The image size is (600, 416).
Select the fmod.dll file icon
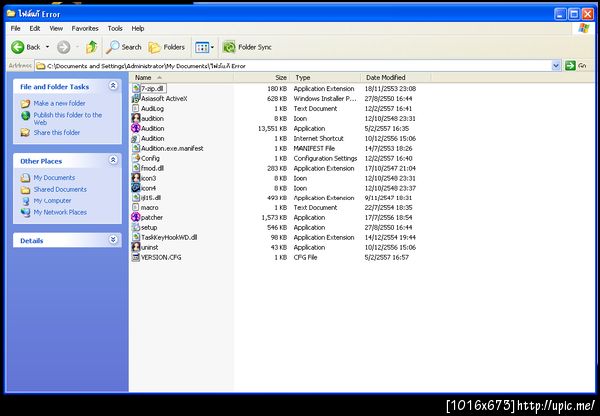click(x=136, y=168)
